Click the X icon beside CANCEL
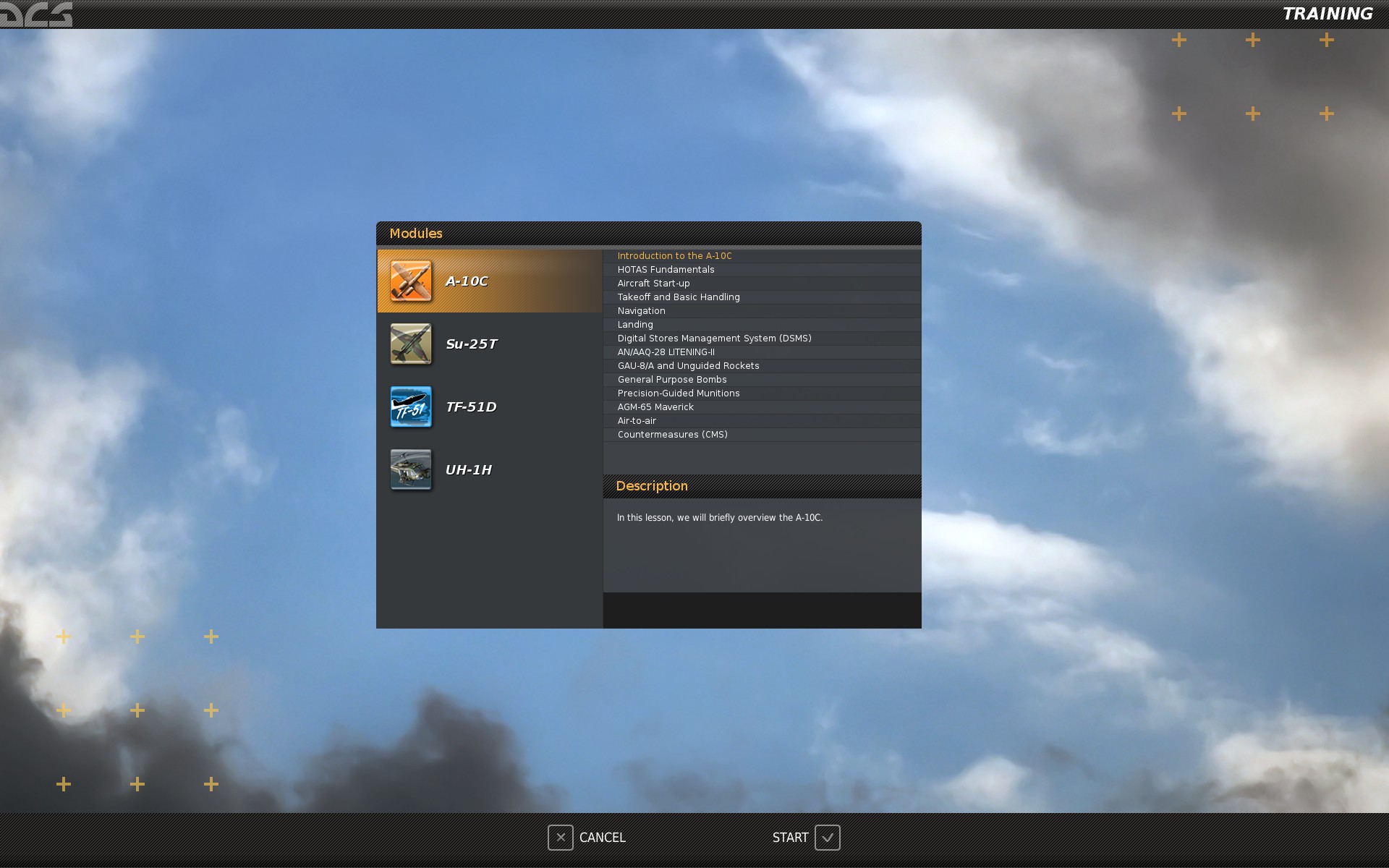This screenshot has width=1389, height=868. click(560, 838)
